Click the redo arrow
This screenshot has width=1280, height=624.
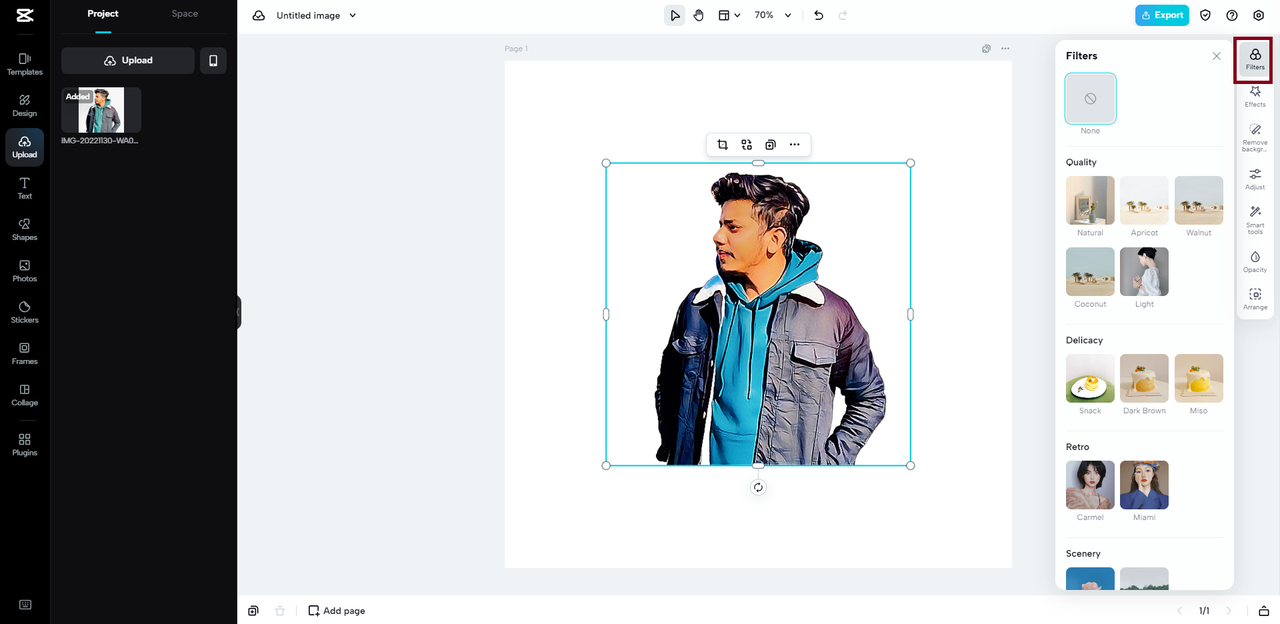[x=843, y=15]
